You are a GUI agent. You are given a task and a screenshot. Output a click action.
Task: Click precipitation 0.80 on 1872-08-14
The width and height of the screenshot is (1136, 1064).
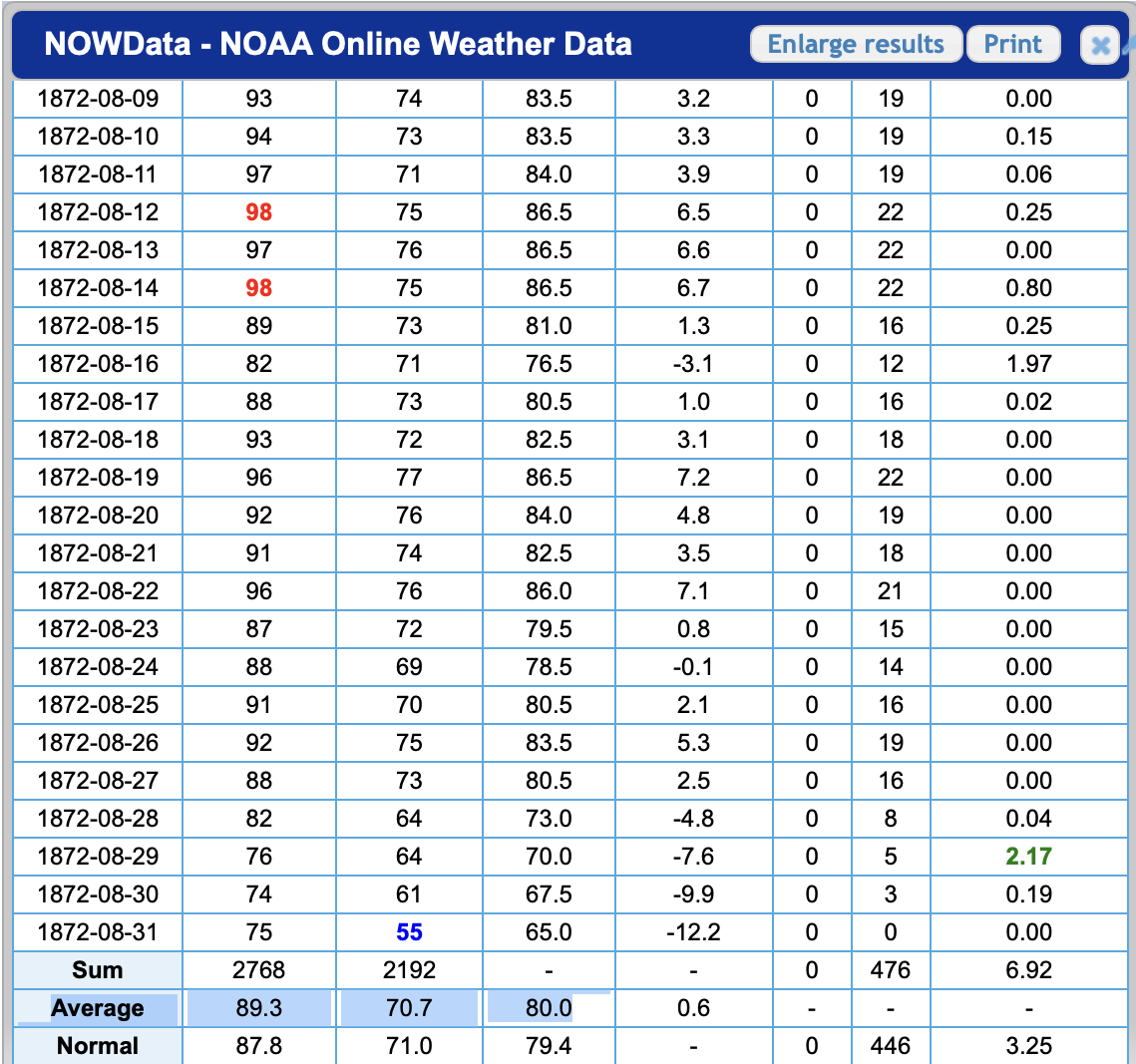[x=1028, y=287]
